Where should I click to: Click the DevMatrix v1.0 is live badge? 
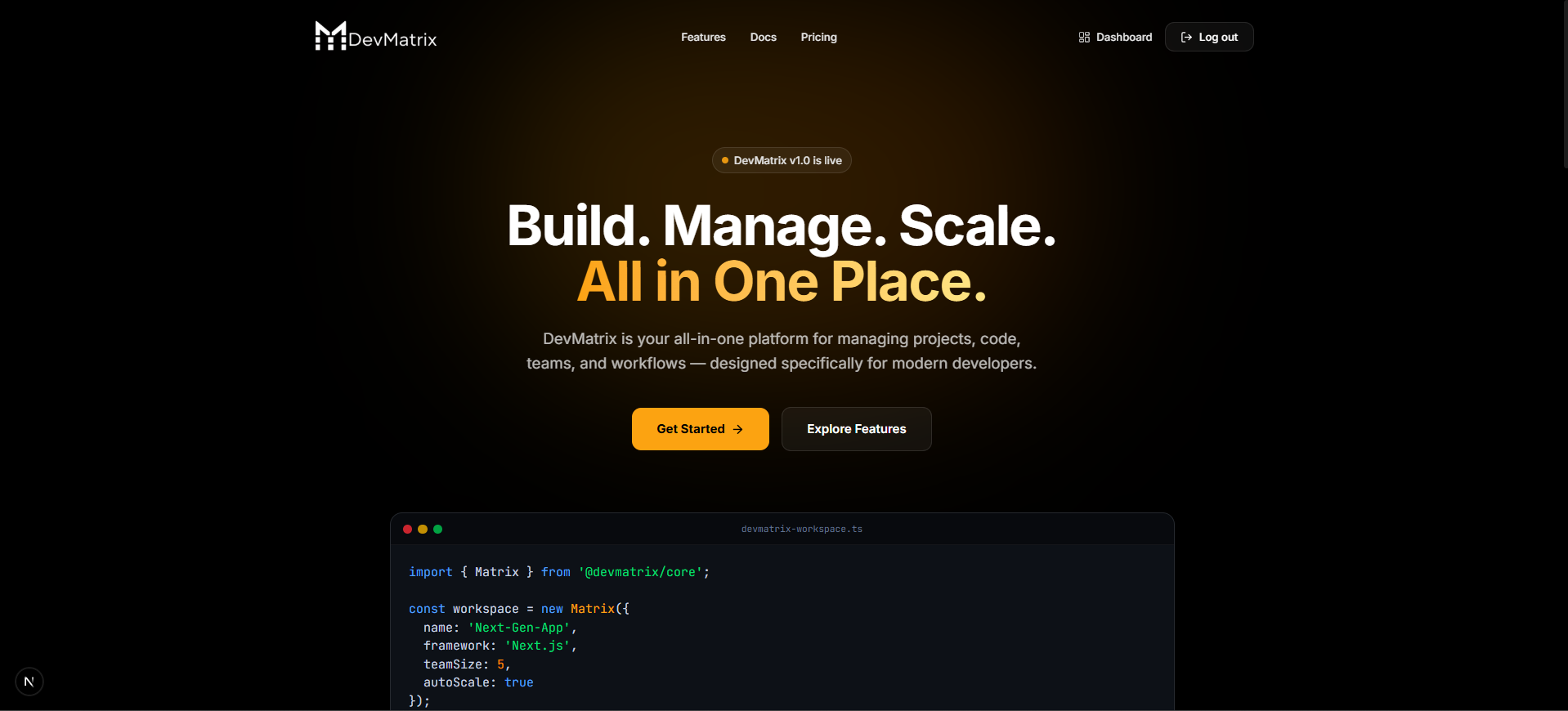[x=782, y=160]
